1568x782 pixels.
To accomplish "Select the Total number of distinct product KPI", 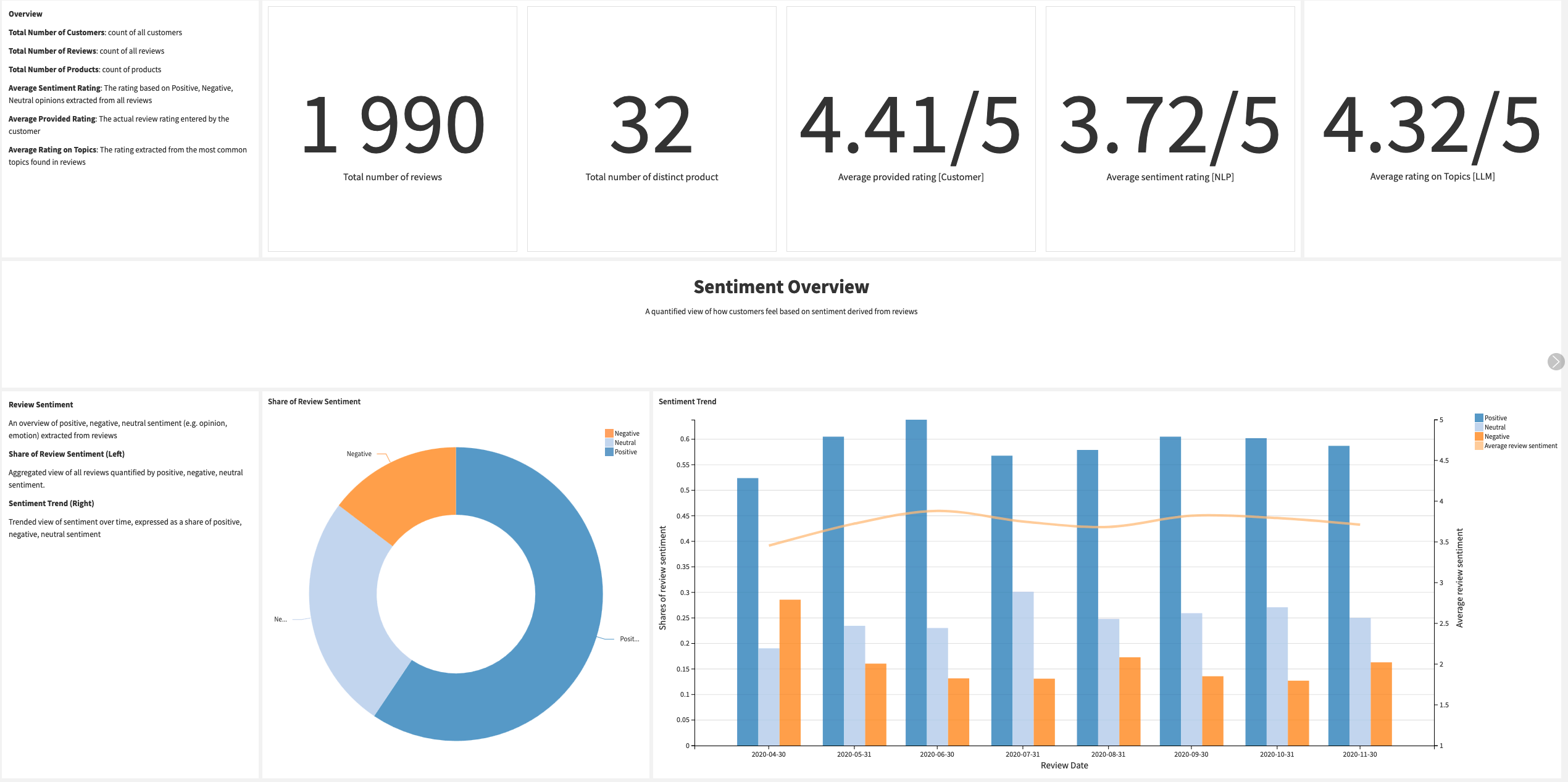I will coord(651,128).
